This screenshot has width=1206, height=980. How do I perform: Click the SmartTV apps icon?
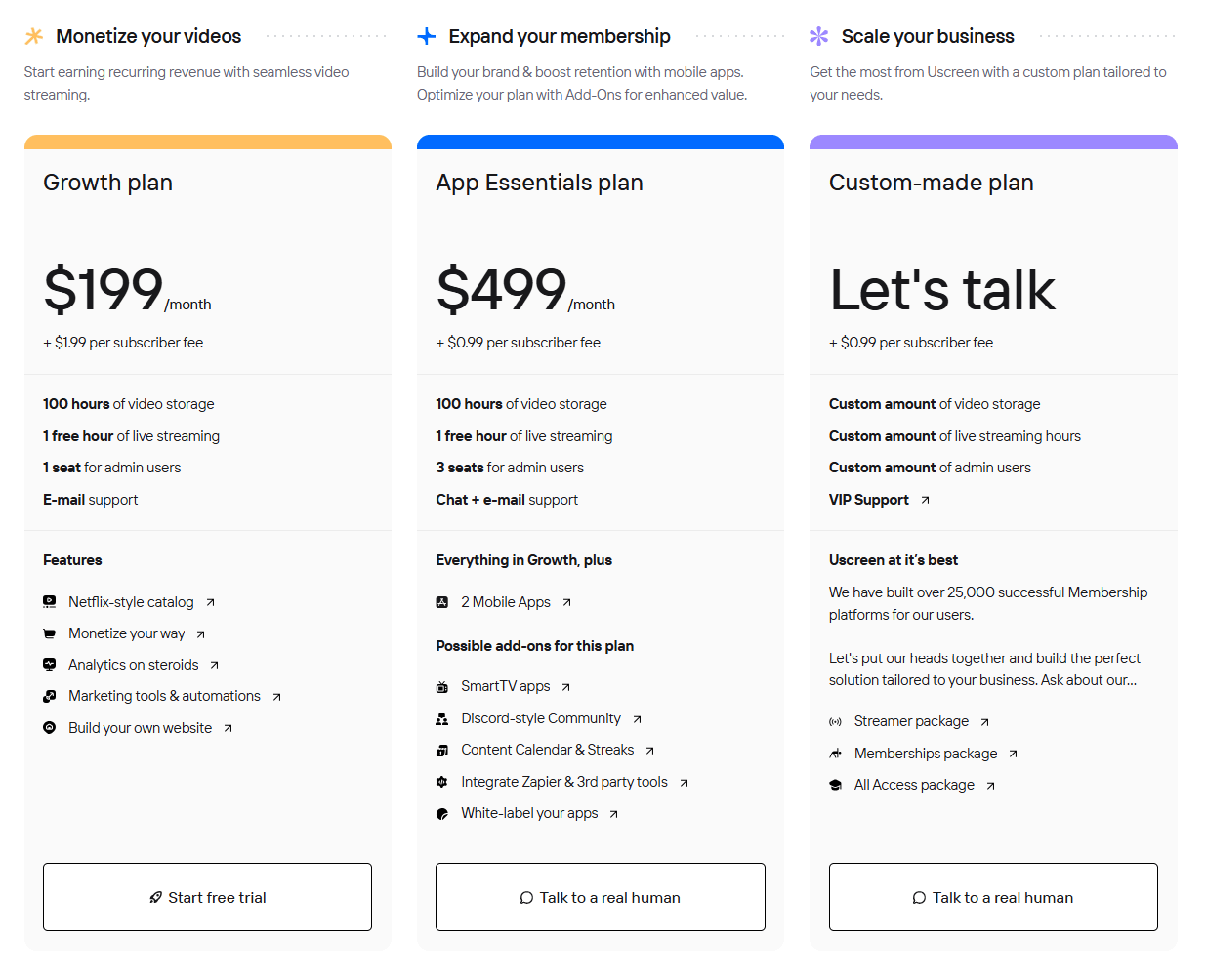[442, 687]
